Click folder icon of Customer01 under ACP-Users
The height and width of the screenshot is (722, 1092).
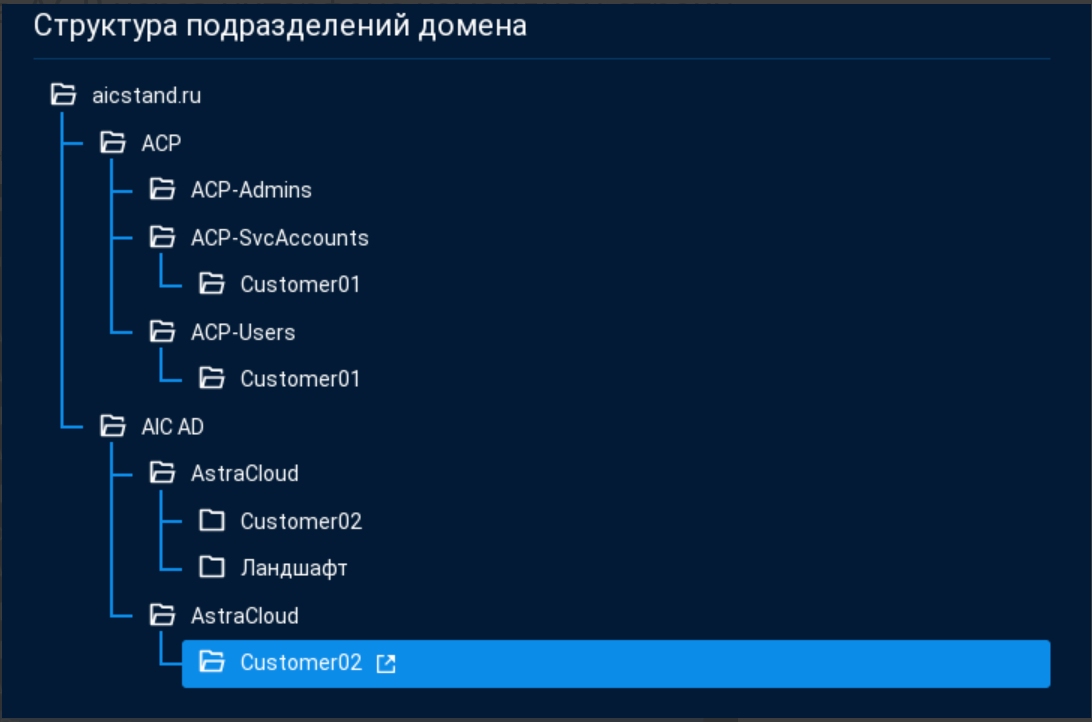tap(211, 379)
